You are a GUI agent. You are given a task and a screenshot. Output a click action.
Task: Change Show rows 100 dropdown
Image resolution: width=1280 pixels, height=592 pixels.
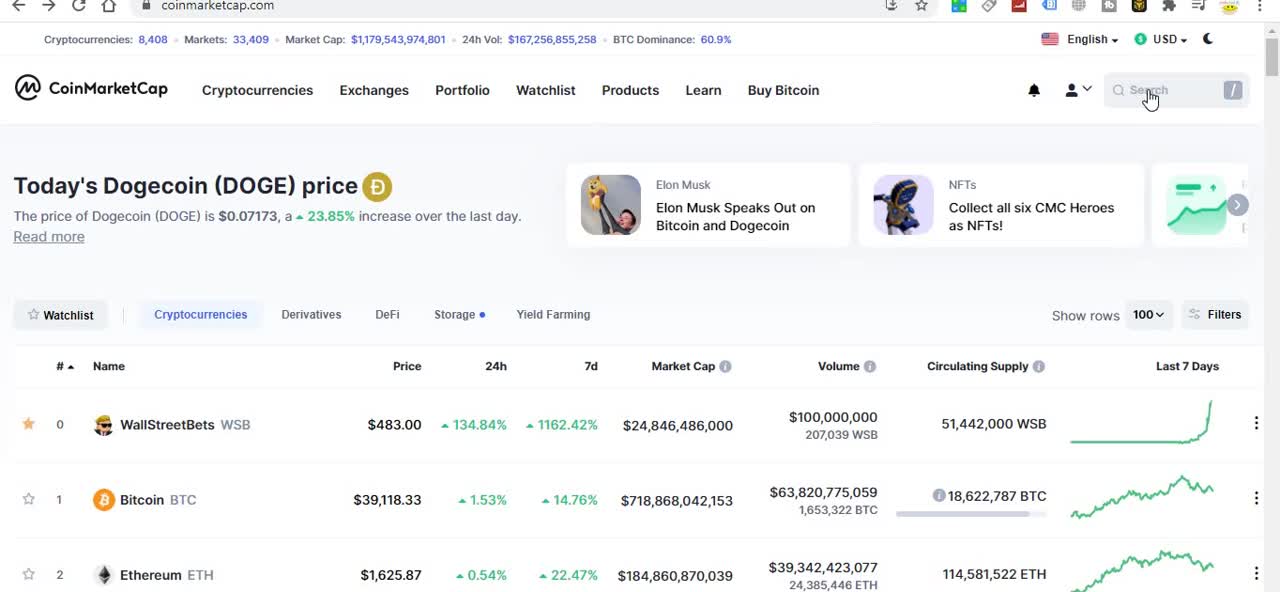tap(1148, 315)
